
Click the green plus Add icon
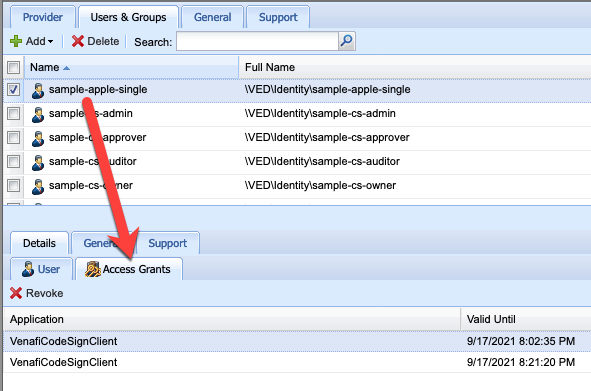pos(16,41)
